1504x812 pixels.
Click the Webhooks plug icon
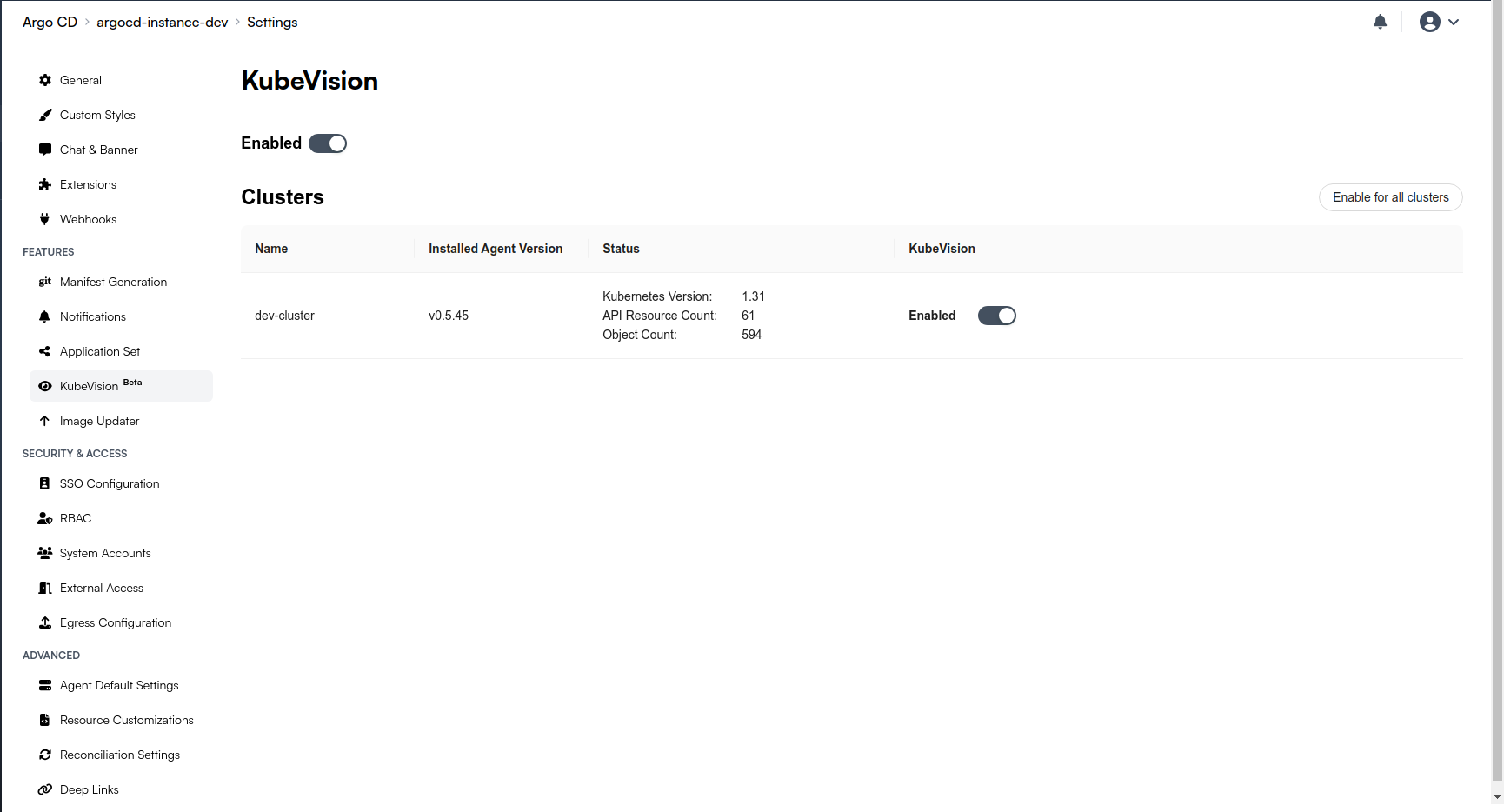[x=45, y=219]
